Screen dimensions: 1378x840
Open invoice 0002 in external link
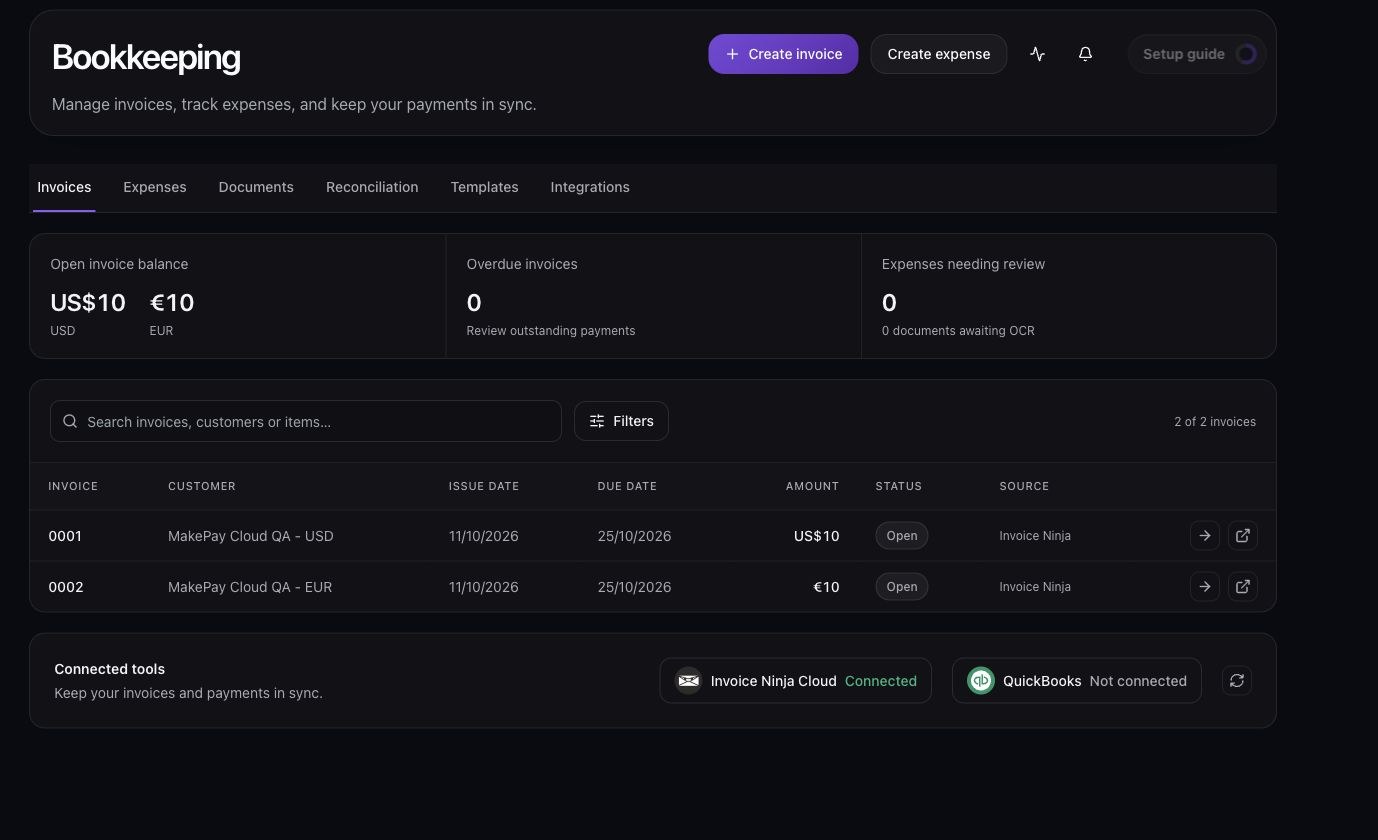tap(1243, 587)
